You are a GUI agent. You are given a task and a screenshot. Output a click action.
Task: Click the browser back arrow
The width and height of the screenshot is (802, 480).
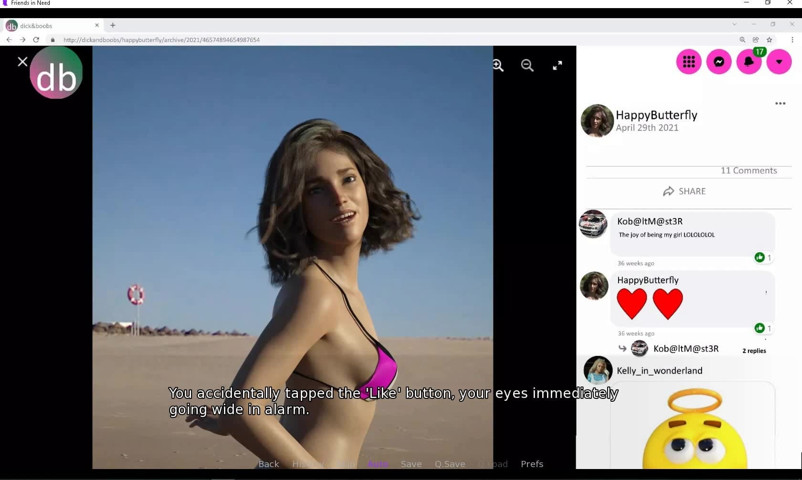(9, 39)
